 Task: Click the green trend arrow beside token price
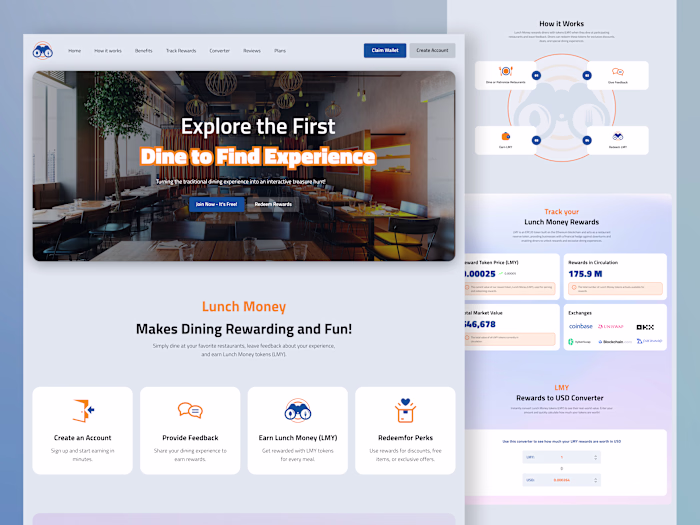[501, 273]
